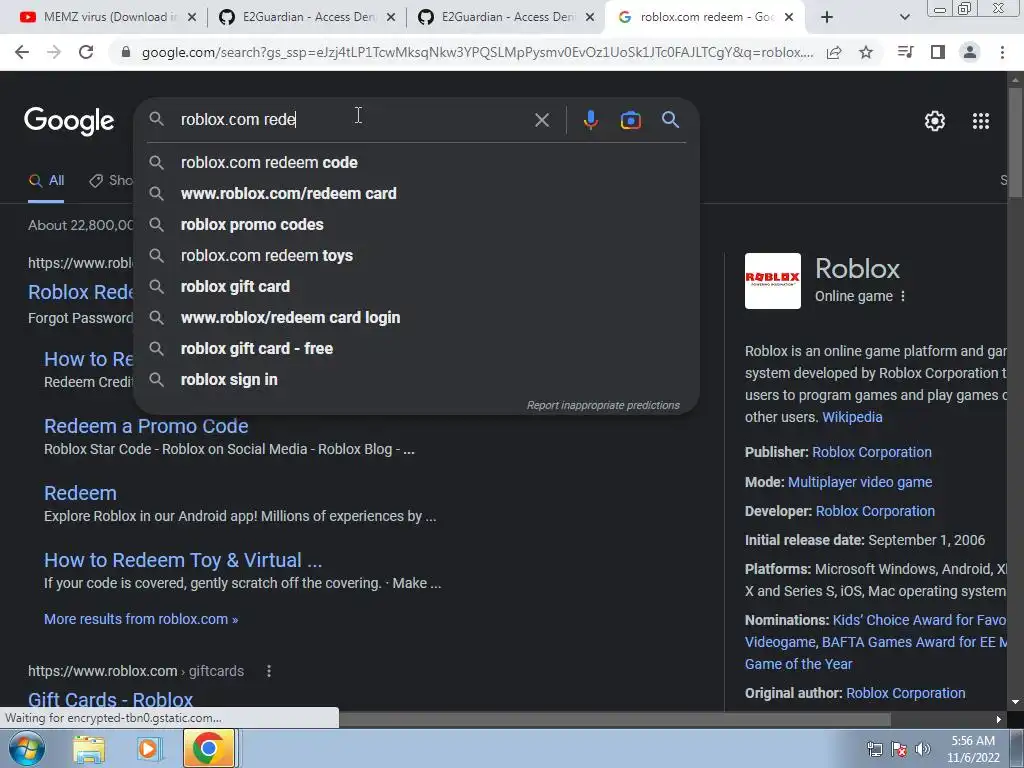Click the horizontal page scrollbar
This screenshot has height=768, width=1024.
click(x=614, y=720)
